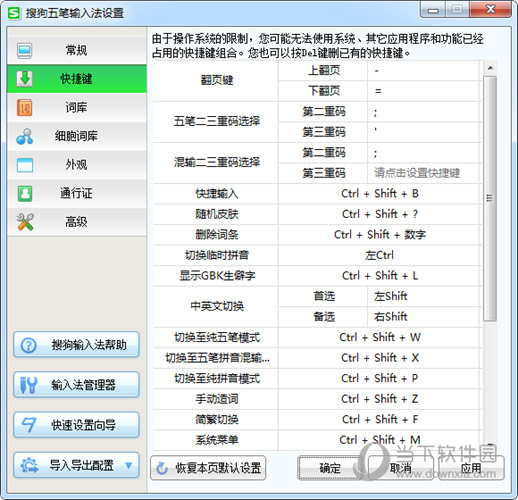Screen dimensions: 518x500
Task: Click the 快速设置向导 wizard icon
Action: pos(29,425)
